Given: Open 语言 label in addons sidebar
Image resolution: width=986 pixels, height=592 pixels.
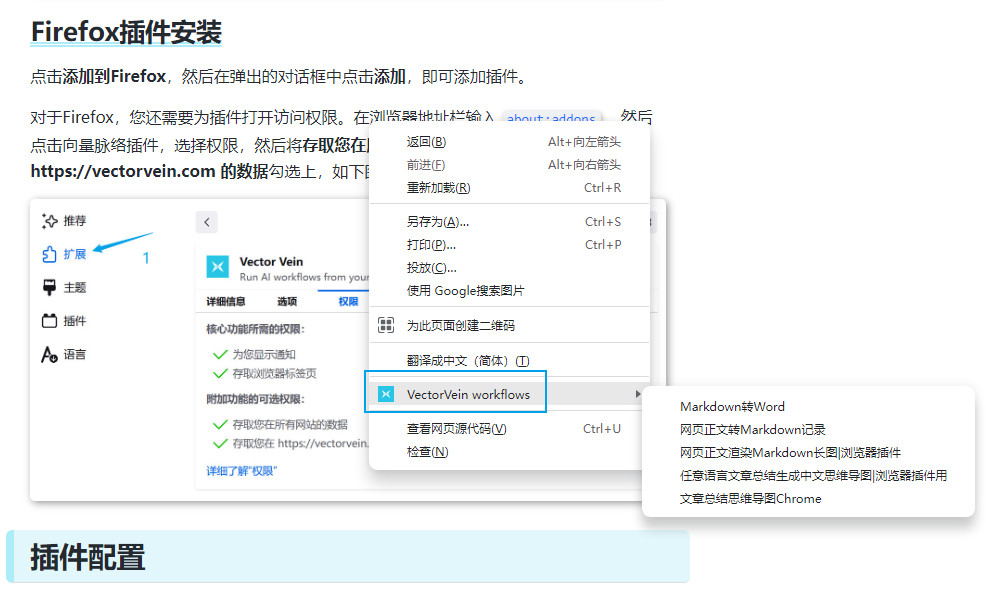Looking at the screenshot, I should tap(75, 355).
